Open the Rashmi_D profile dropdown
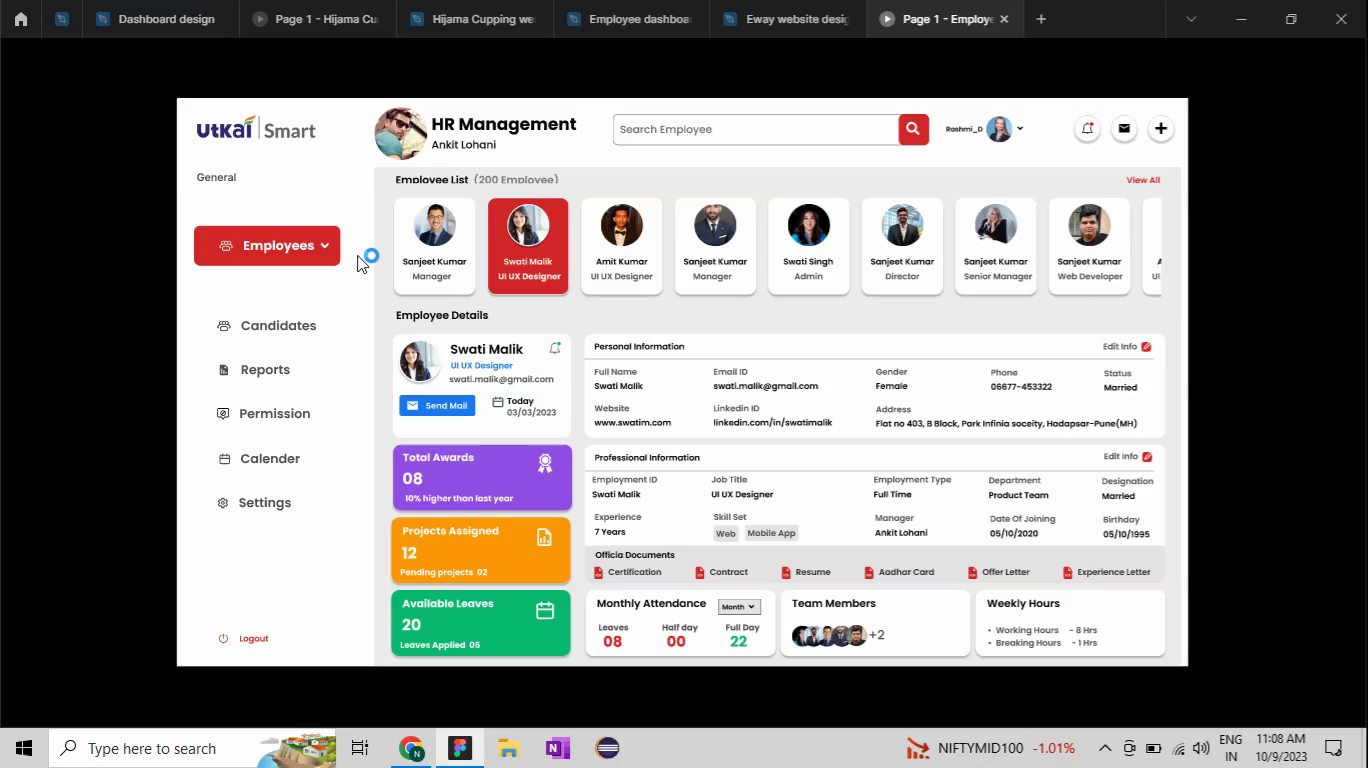The height and width of the screenshot is (768, 1368). (x=1020, y=128)
